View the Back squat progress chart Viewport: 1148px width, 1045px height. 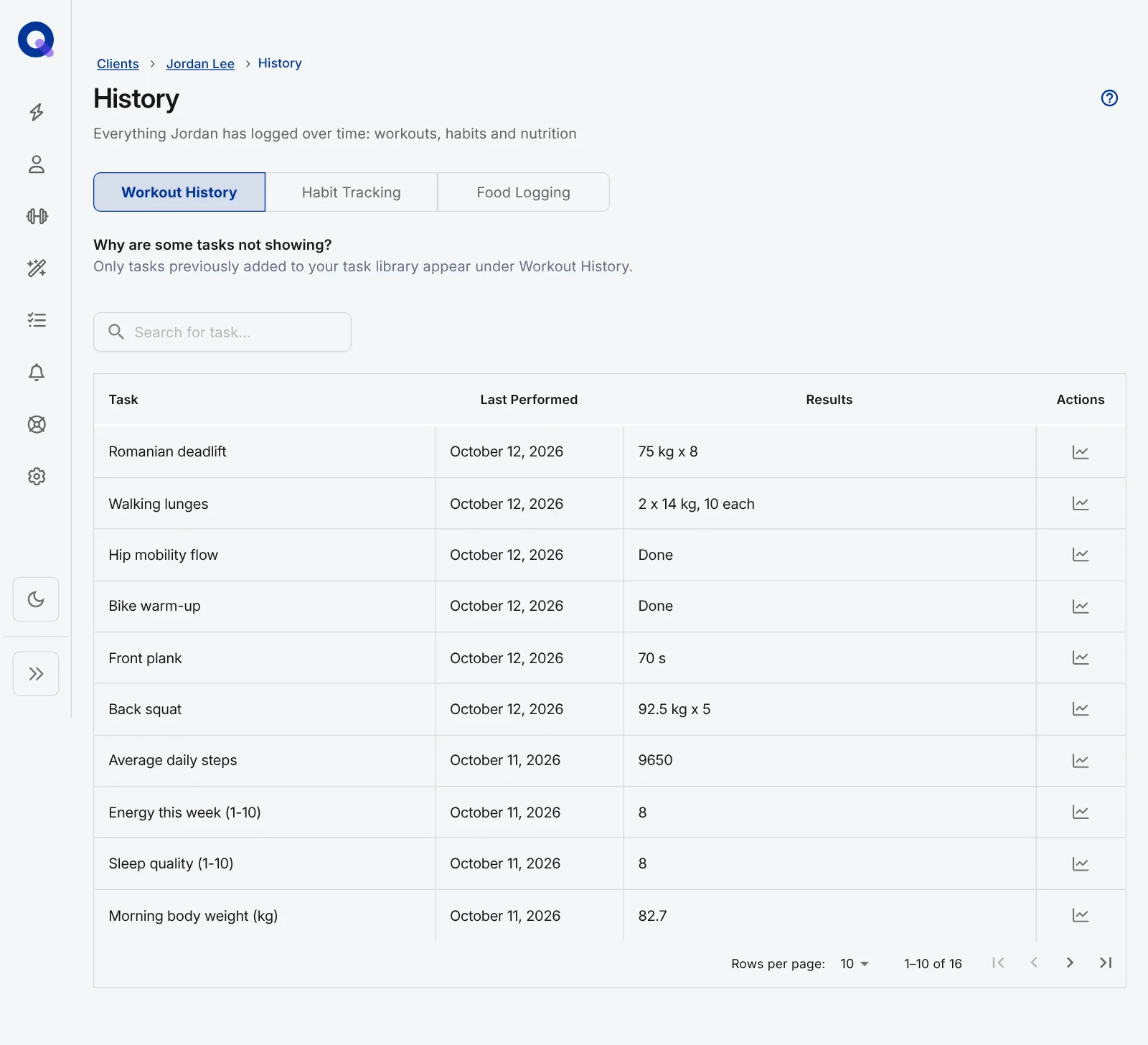click(1081, 709)
